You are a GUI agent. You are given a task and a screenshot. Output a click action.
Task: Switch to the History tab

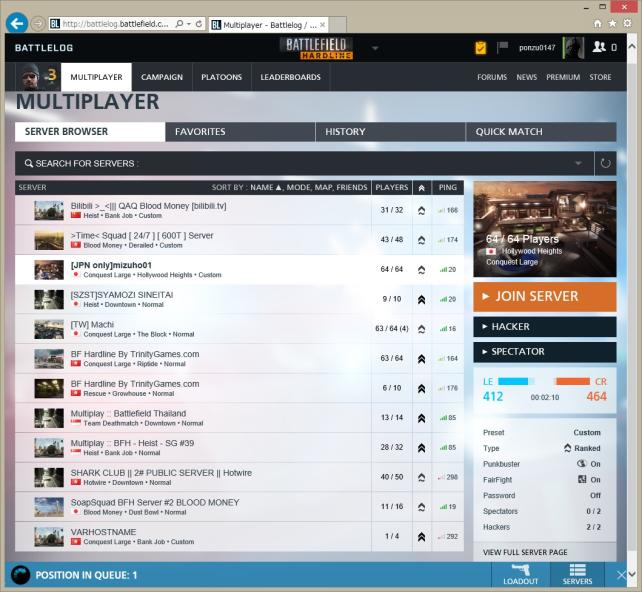click(x=391, y=132)
